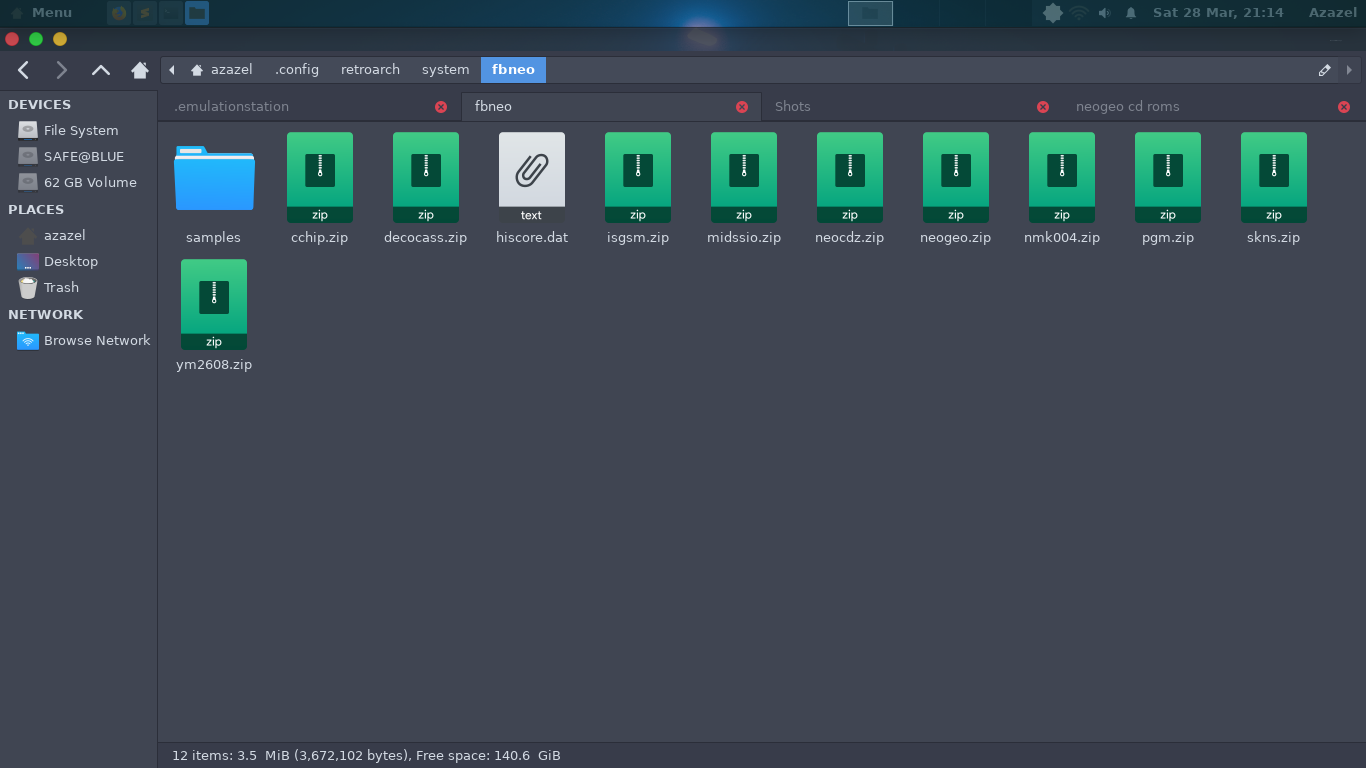Image resolution: width=1366 pixels, height=768 pixels.
Task: Open Desktop place in the sidebar
Action: [x=79, y=261]
